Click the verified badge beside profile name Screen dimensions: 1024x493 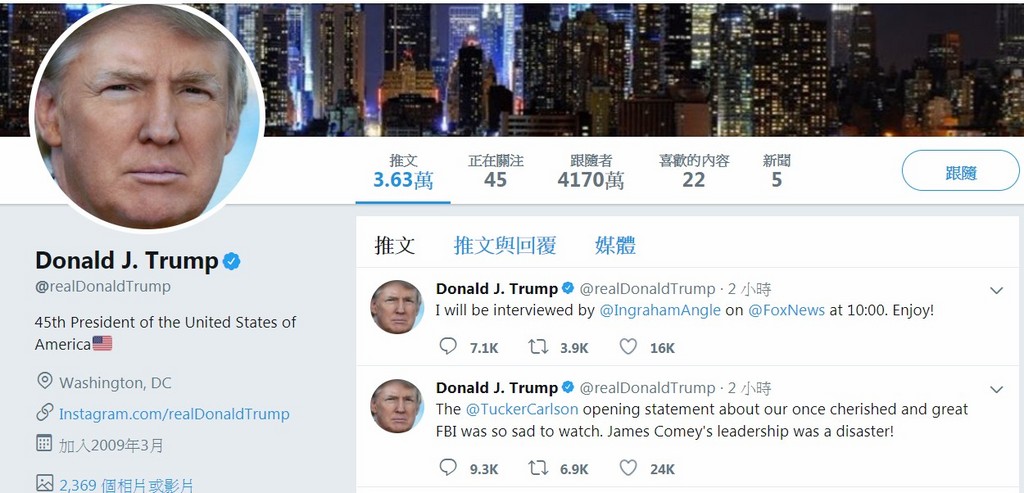click(232, 262)
